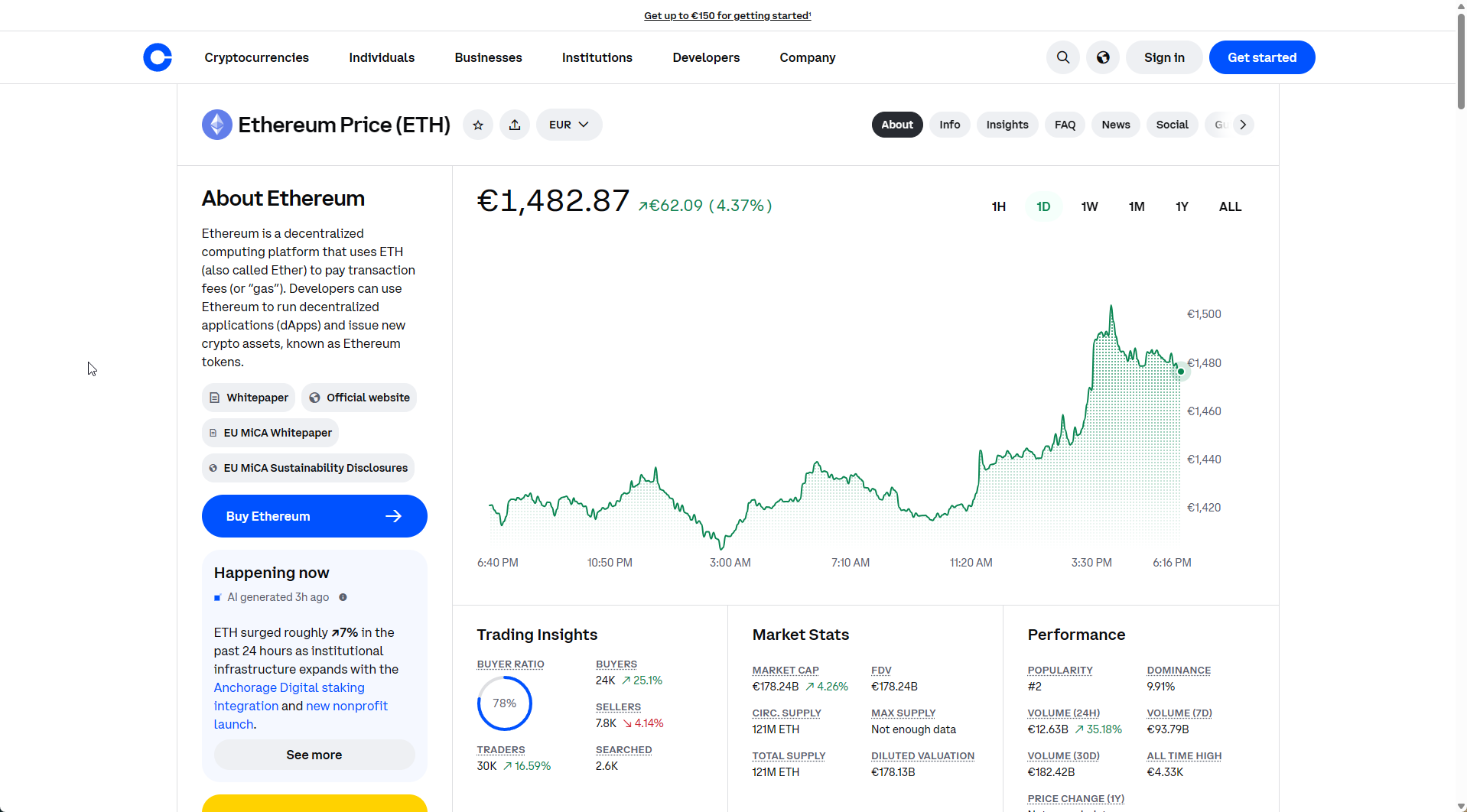This screenshot has width=1467, height=812.
Task: Switch to the Social tab
Action: pyautogui.click(x=1172, y=125)
